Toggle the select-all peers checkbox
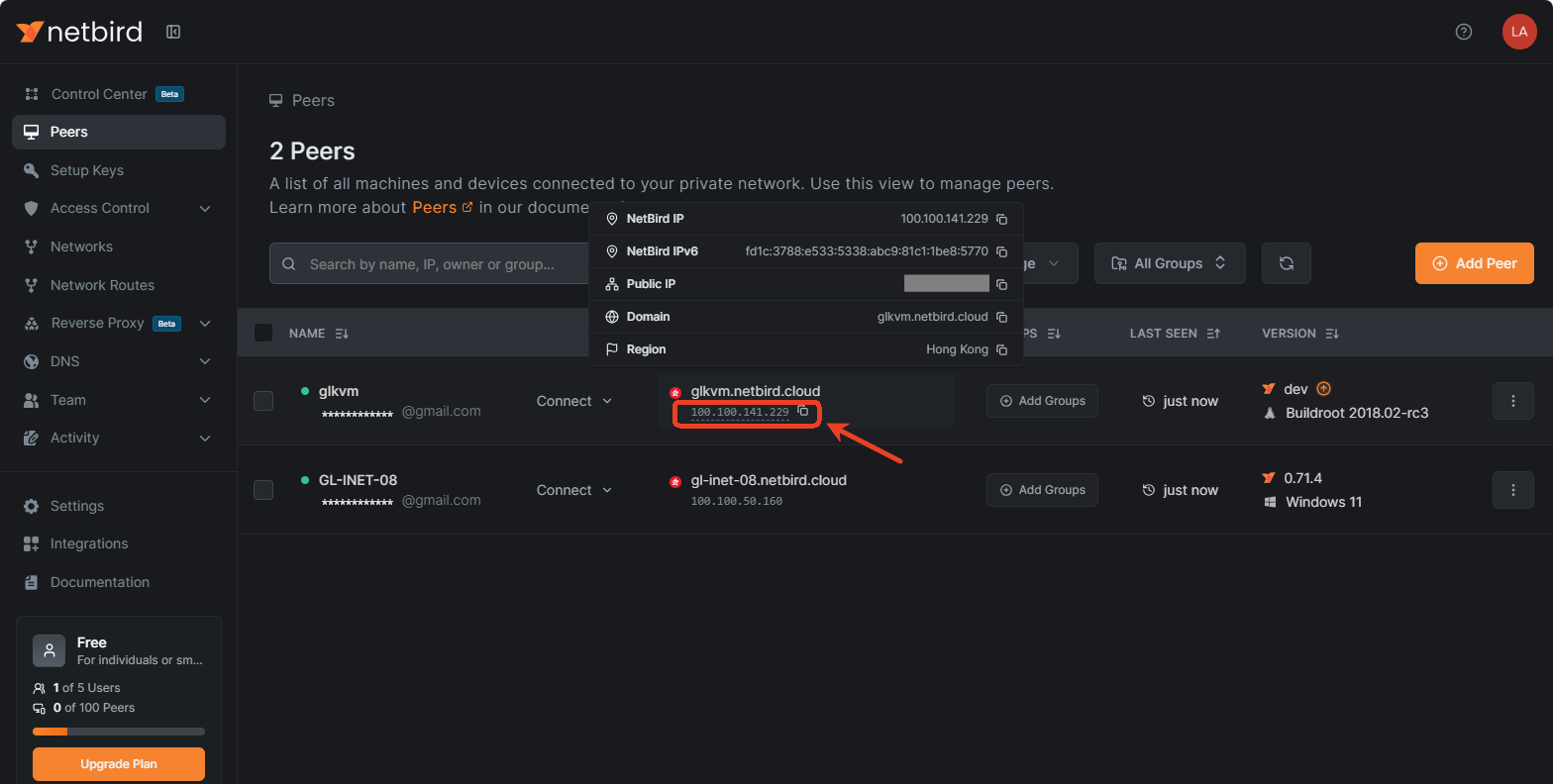The height and width of the screenshot is (784, 1553). tap(263, 333)
